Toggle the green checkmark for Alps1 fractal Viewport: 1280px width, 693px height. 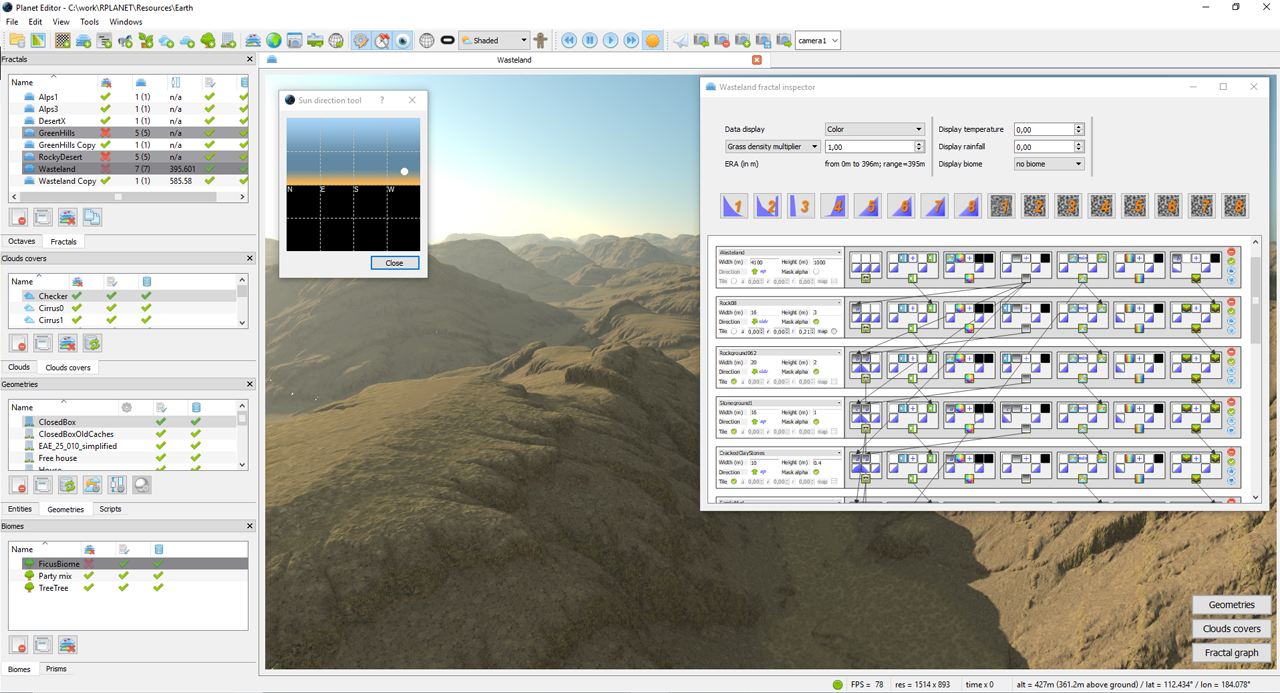(105, 97)
